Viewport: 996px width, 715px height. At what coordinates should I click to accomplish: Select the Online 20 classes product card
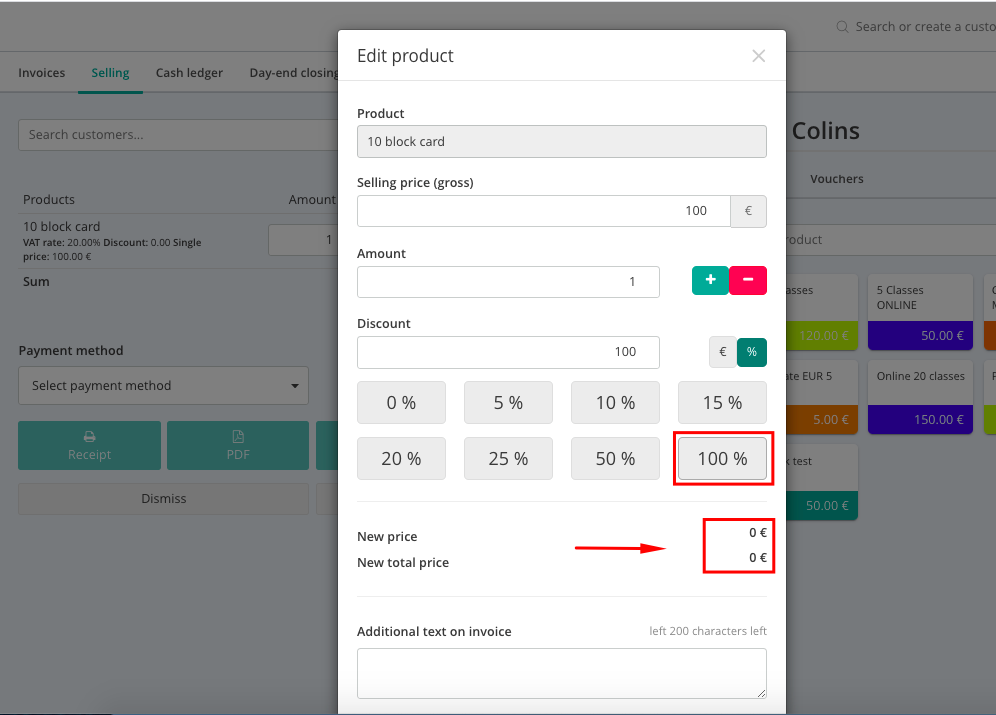[x=920, y=397]
